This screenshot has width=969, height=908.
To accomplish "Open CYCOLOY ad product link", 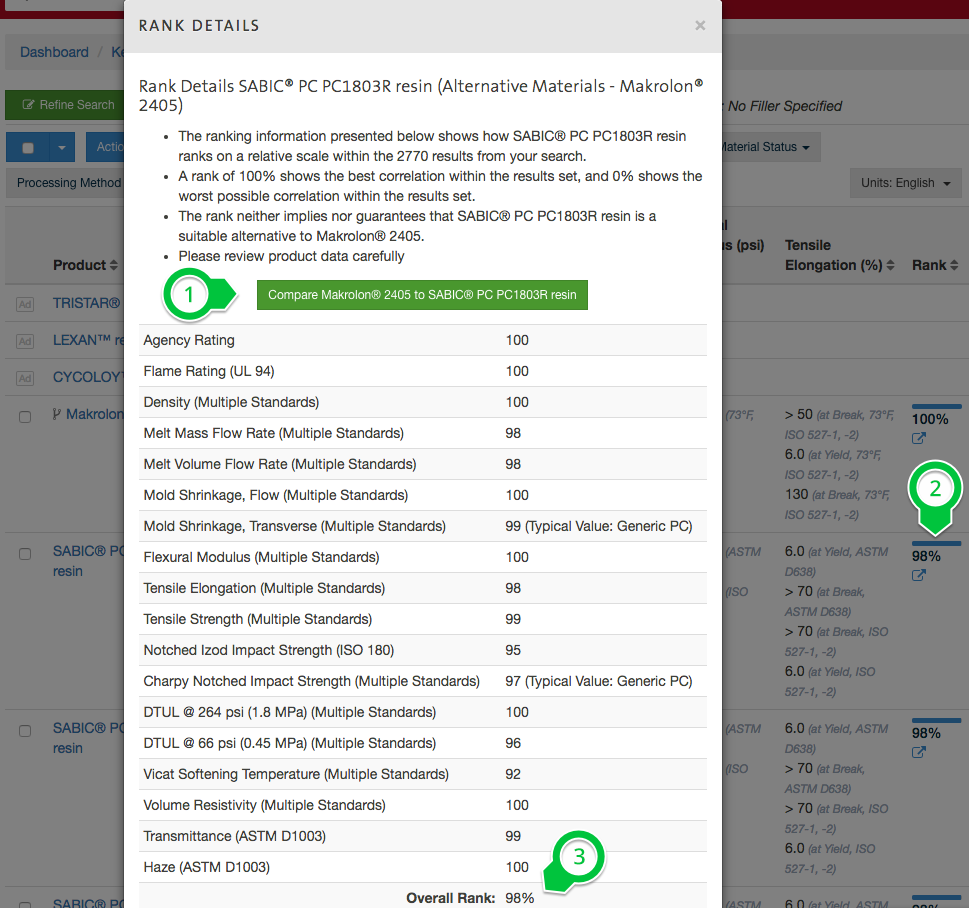I will click(88, 377).
